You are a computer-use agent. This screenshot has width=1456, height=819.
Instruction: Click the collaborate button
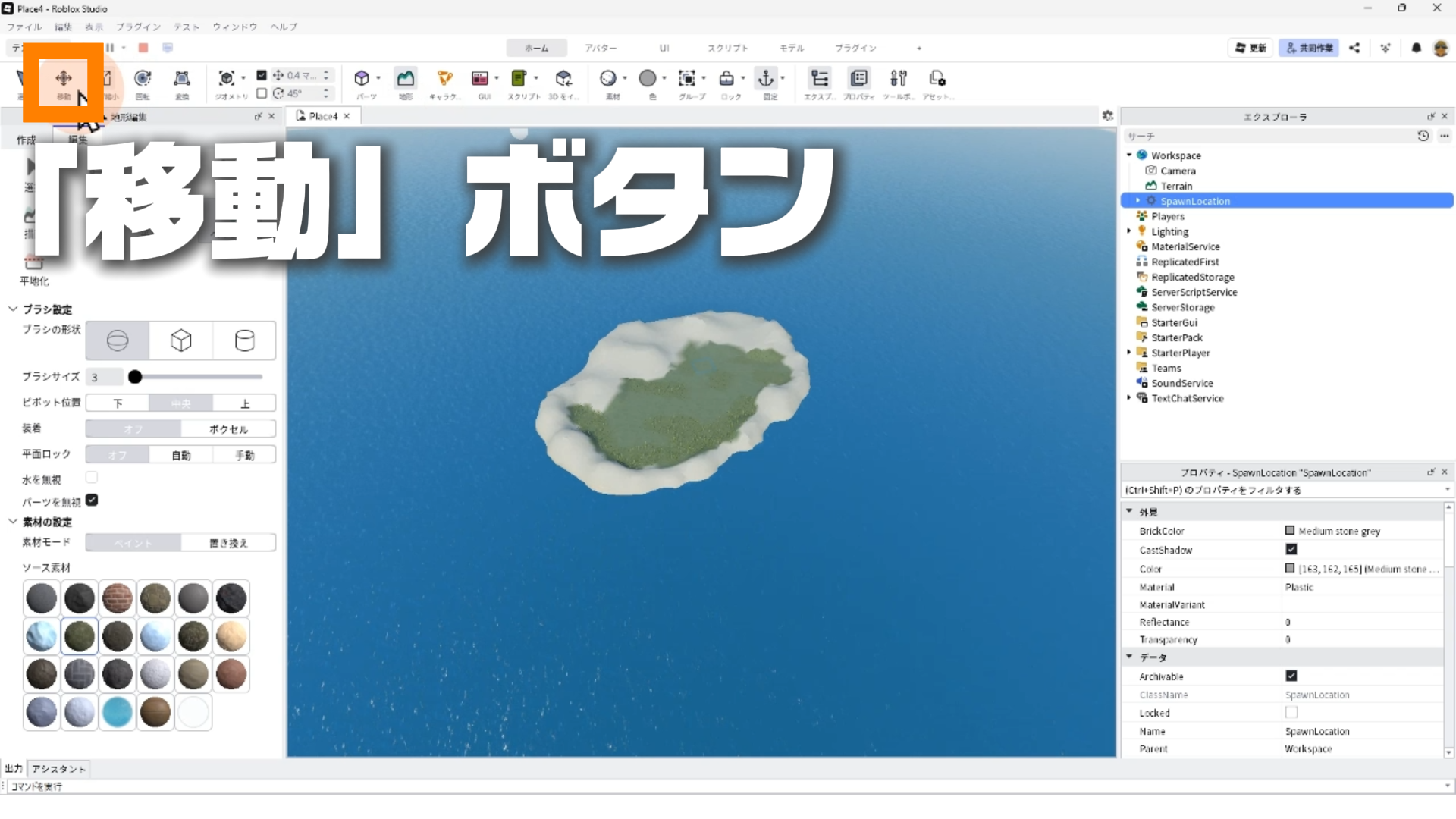point(1309,48)
